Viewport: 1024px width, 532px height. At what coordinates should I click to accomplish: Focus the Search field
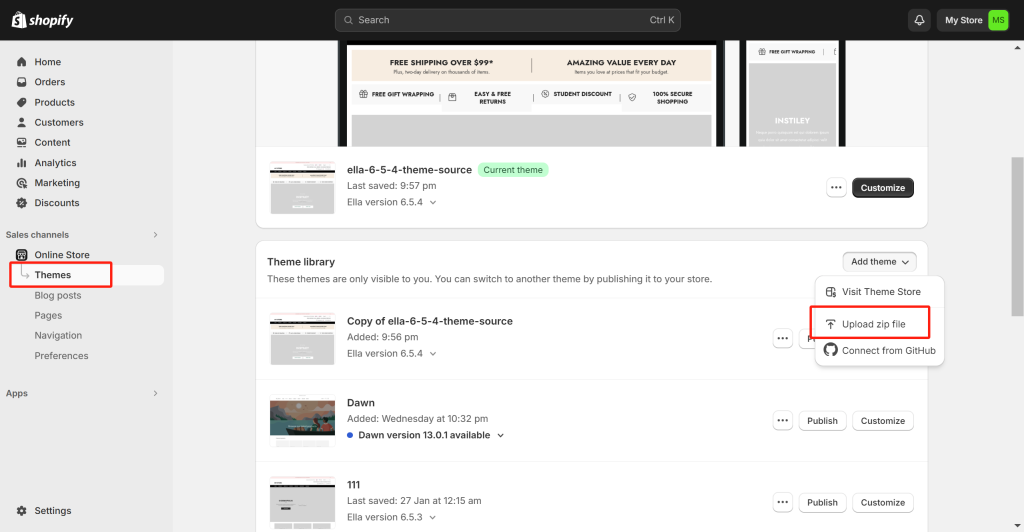coord(507,20)
